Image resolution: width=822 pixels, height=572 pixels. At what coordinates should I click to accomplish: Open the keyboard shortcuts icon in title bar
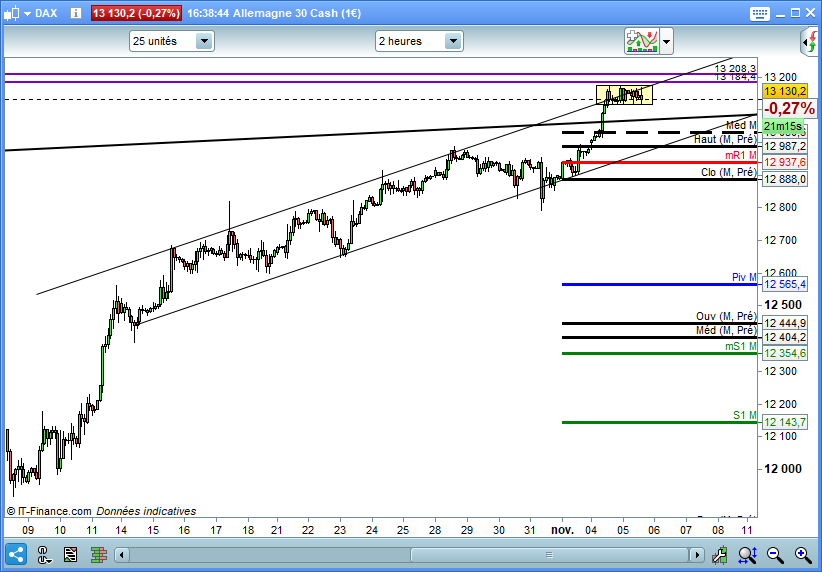coord(760,13)
